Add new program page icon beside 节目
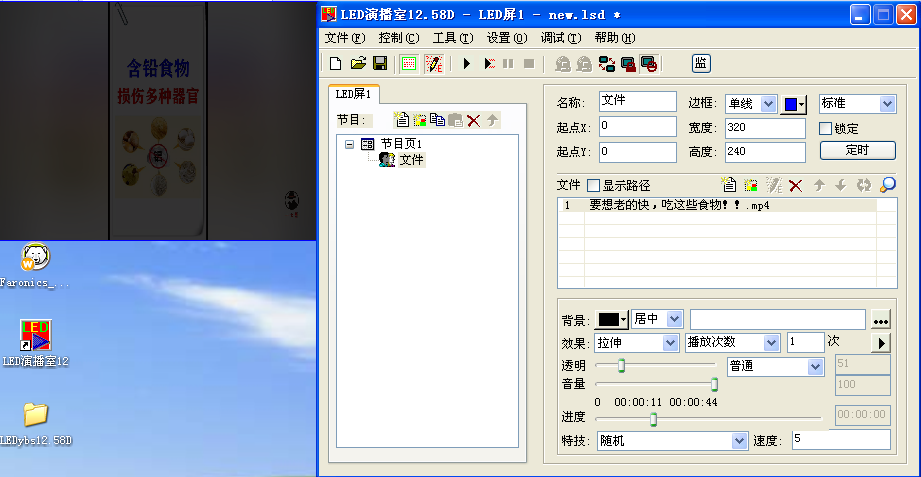The width and height of the screenshot is (921, 477). [402, 120]
